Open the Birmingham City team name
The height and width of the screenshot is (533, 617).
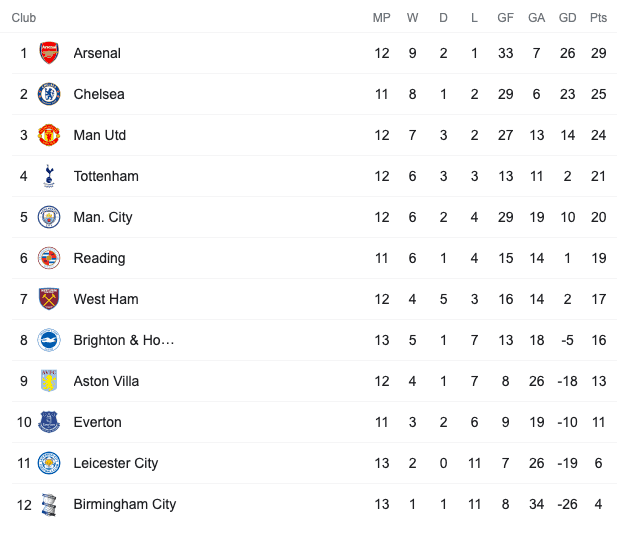pos(125,504)
